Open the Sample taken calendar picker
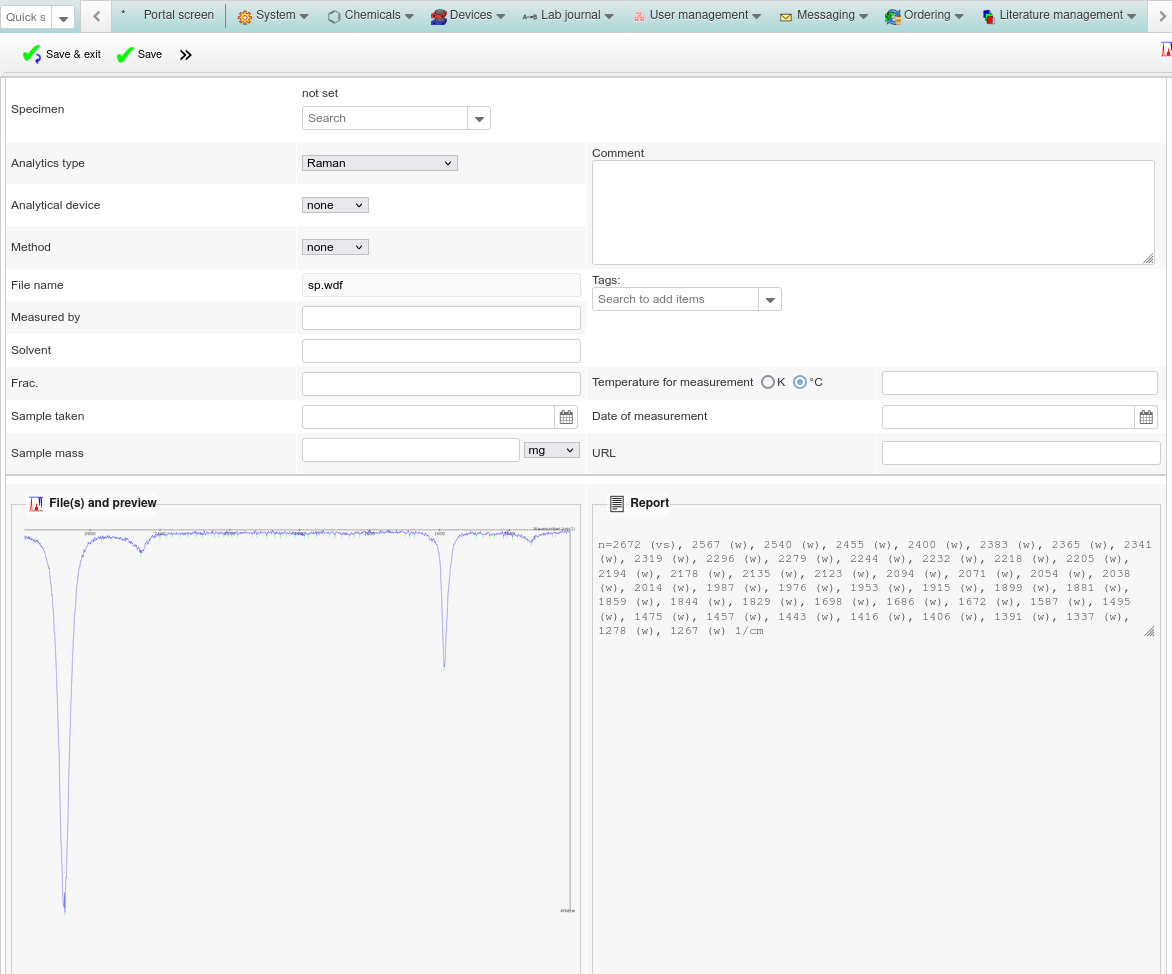1172x974 pixels. (x=566, y=417)
